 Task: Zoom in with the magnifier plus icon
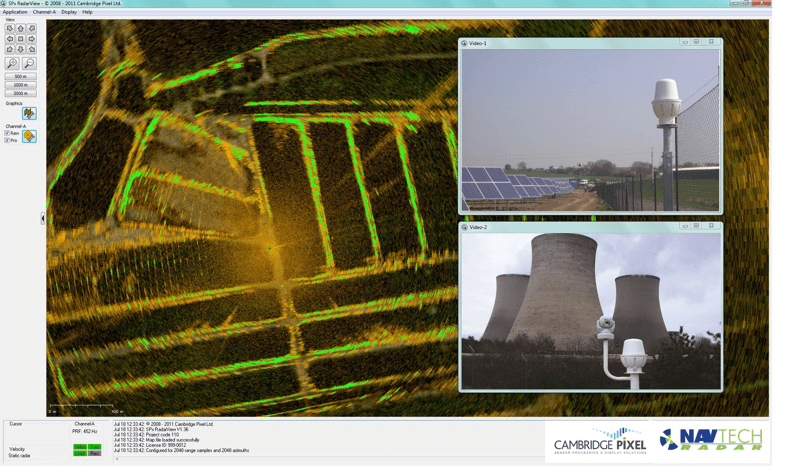tap(13, 64)
